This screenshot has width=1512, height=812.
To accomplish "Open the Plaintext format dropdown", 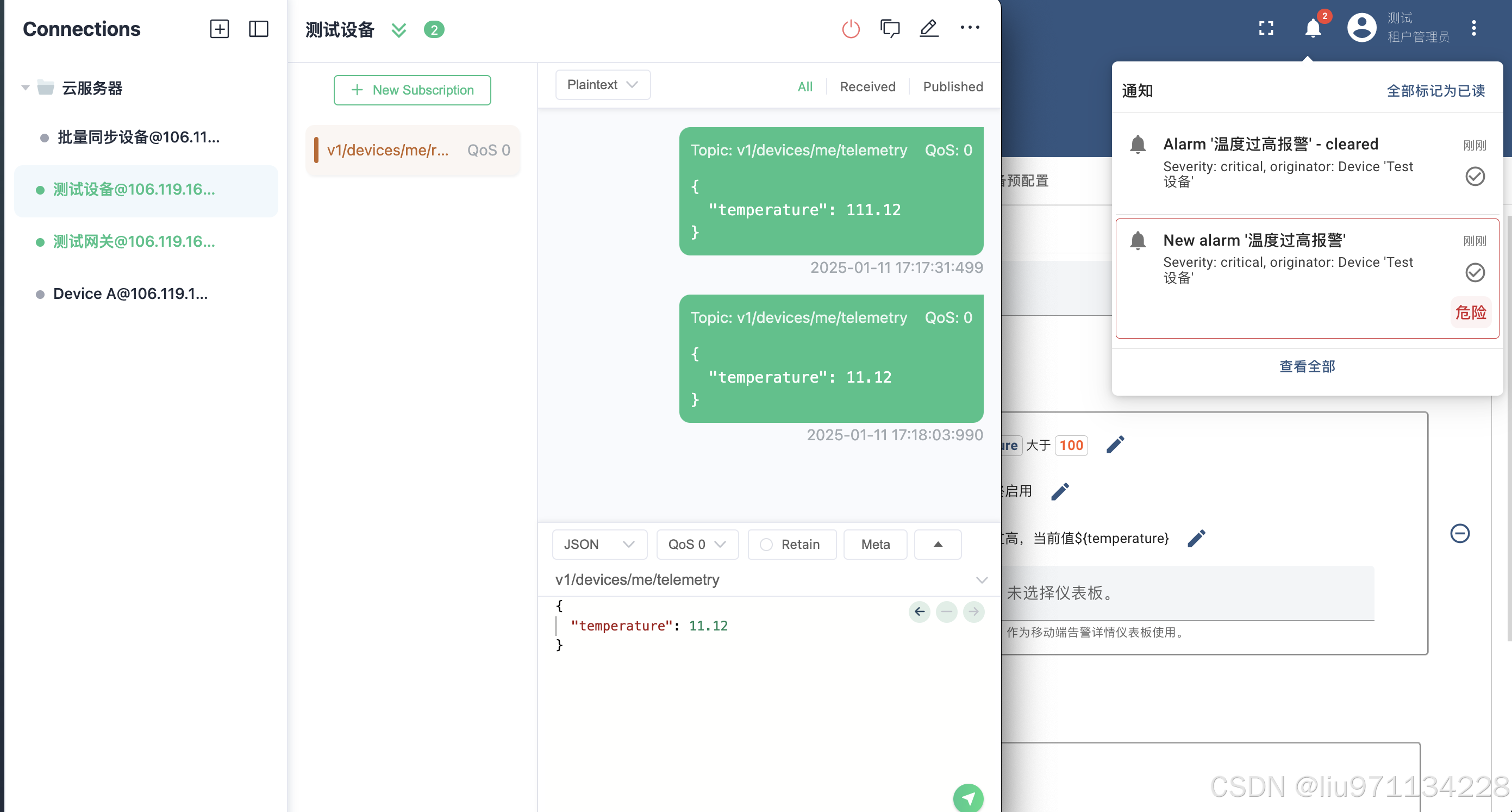I will [602, 85].
